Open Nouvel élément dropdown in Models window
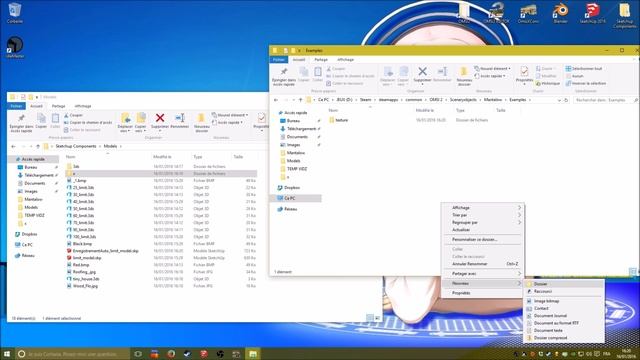Image resolution: width=640 pixels, height=360 pixels. 230,115
